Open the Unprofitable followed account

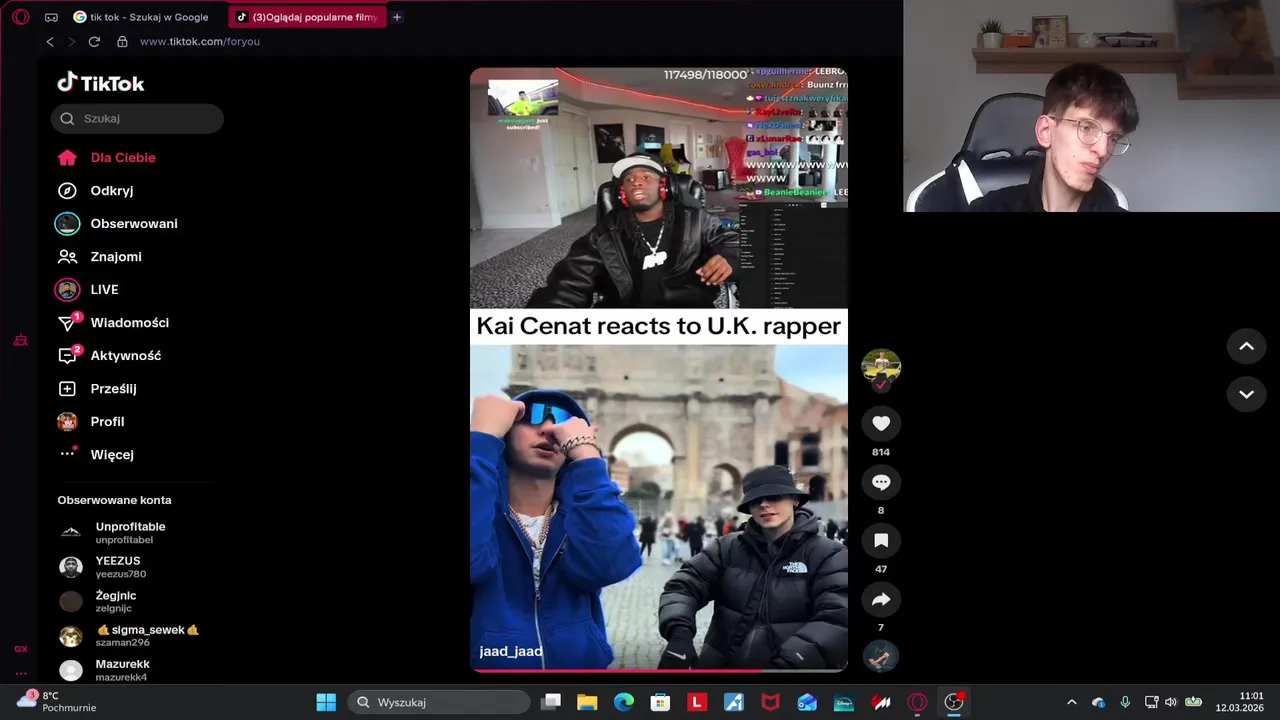pyautogui.click(x=112, y=533)
